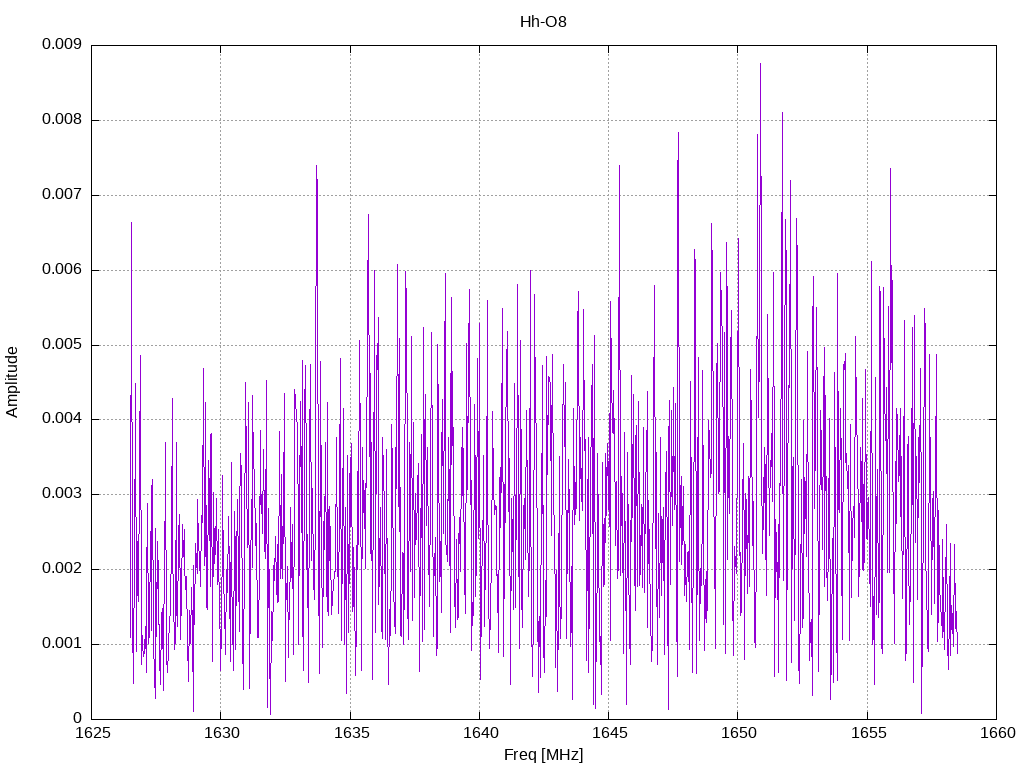Click the plot title Hh-O8
Image resolution: width=1024 pixels, height=768 pixels.
(543, 22)
